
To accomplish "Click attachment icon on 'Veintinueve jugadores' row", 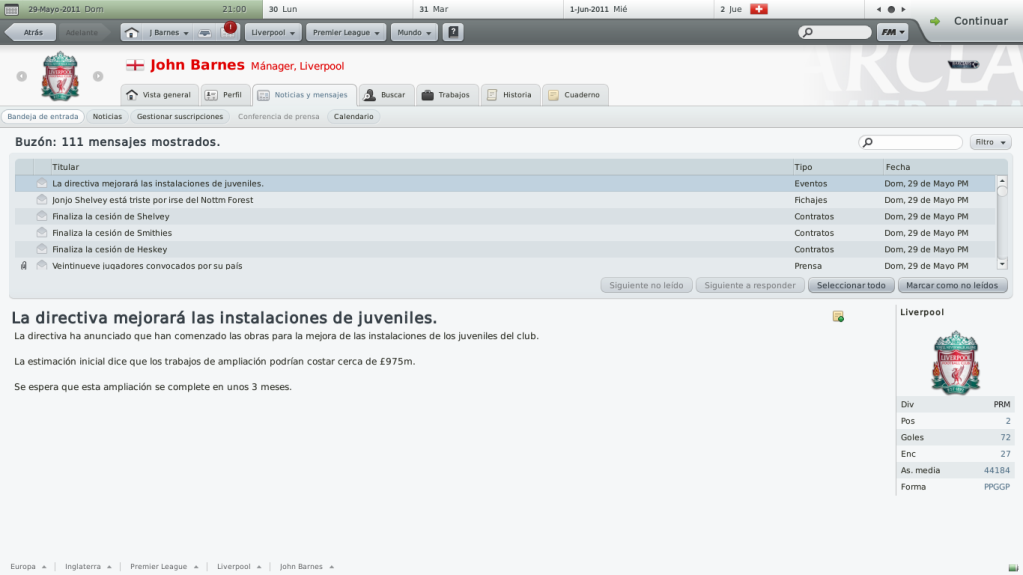I will 24,266.
